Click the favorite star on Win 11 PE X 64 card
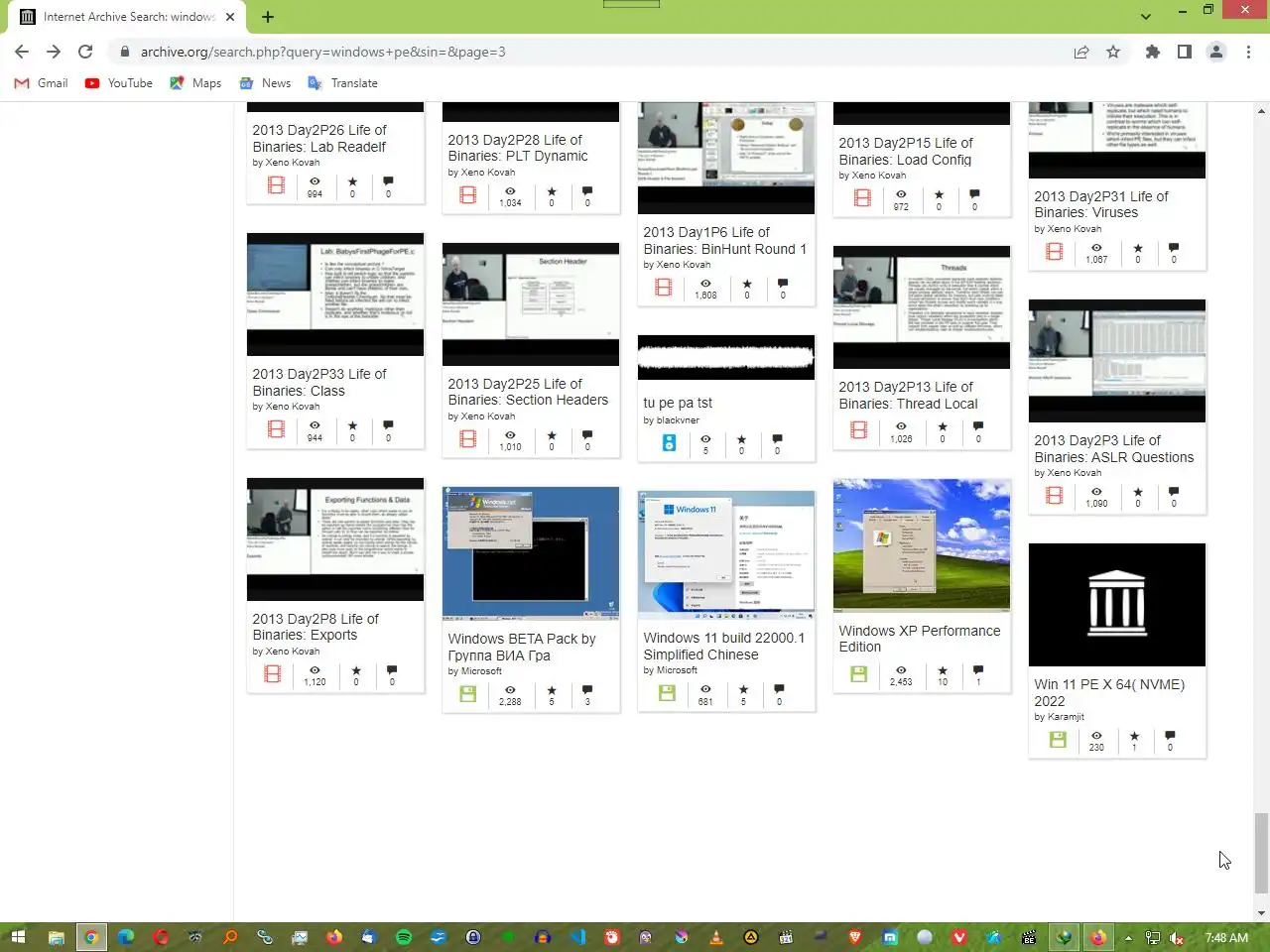 pos(1134,736)
